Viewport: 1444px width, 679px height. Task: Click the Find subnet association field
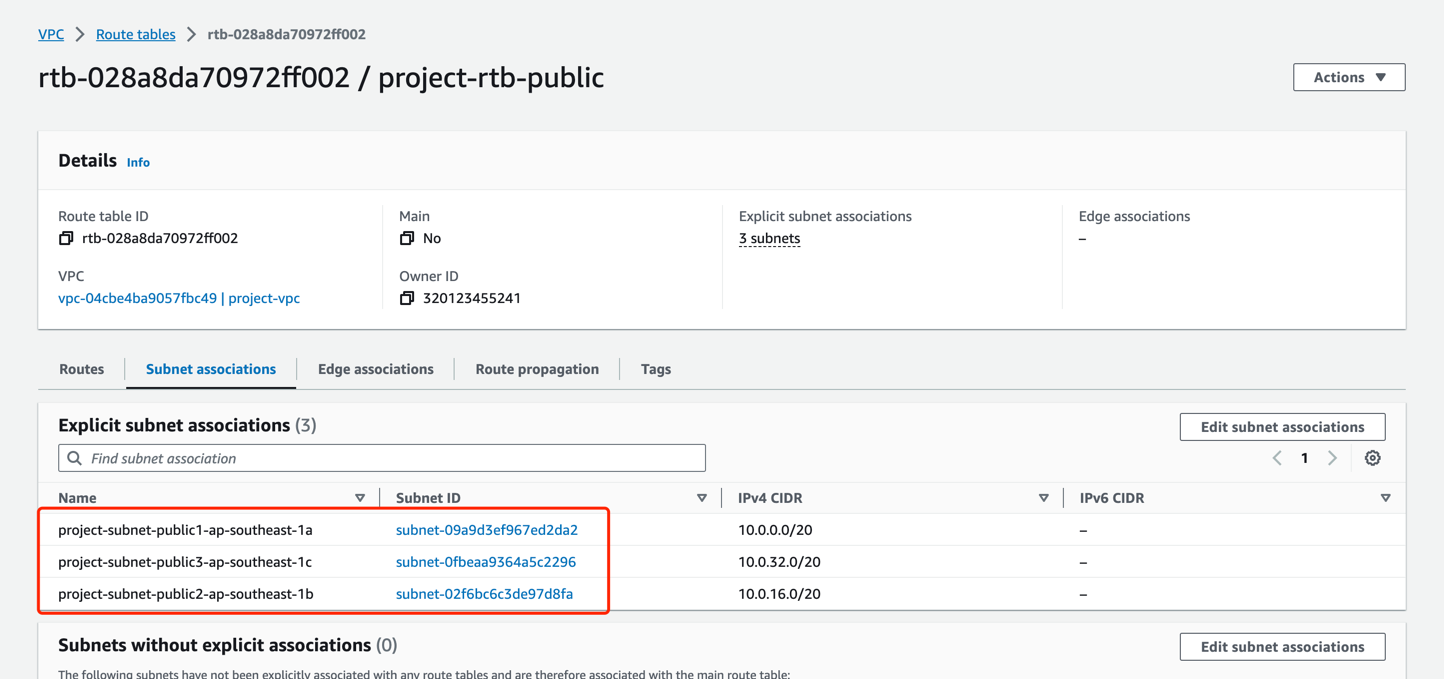point(390,458)
